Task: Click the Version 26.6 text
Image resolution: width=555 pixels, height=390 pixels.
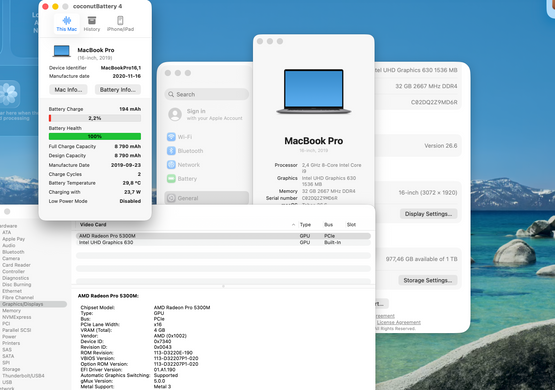Action: (x=441, y=146)
